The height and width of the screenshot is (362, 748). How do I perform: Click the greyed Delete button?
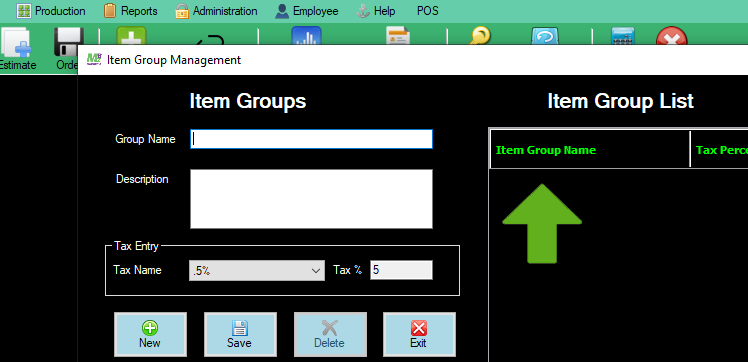pos(330,334)
